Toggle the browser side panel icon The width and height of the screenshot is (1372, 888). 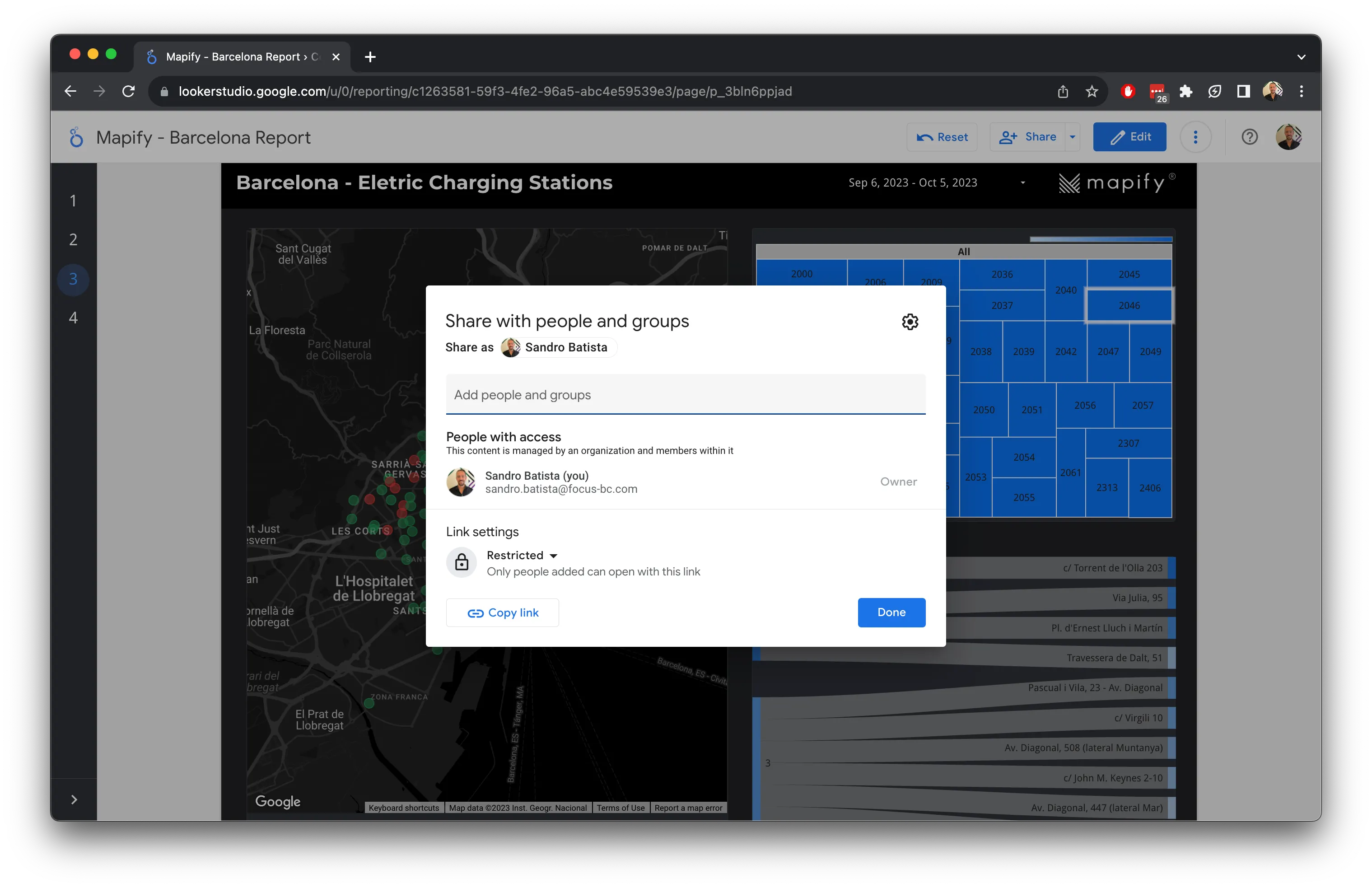(x=1243, y=91)
